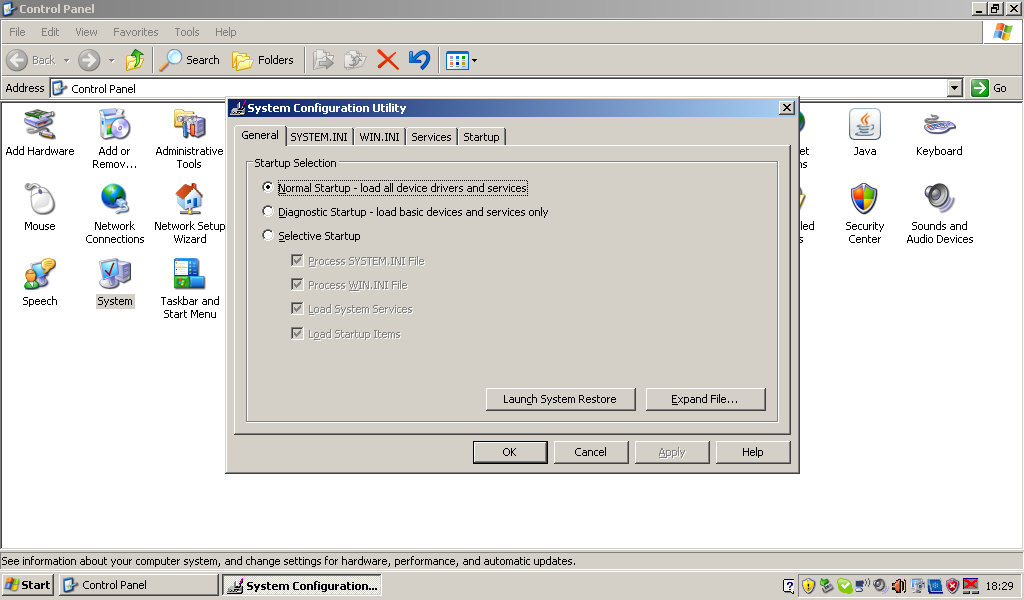Open Add or Remove Programs
This screenshot has width=1024, height=600.
[114, 139]
